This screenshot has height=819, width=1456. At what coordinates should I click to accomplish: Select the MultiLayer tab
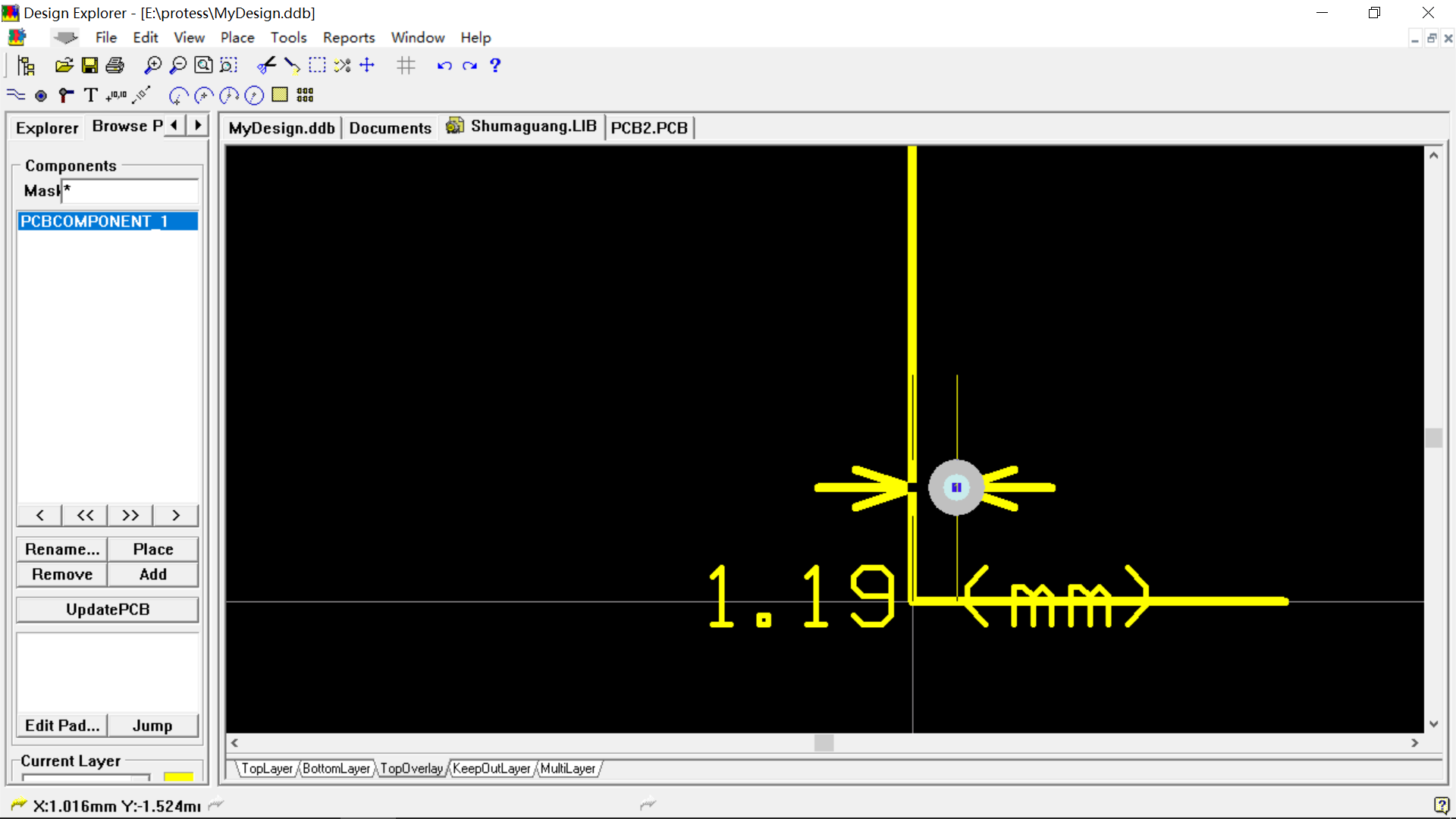[x=566, y=768]
